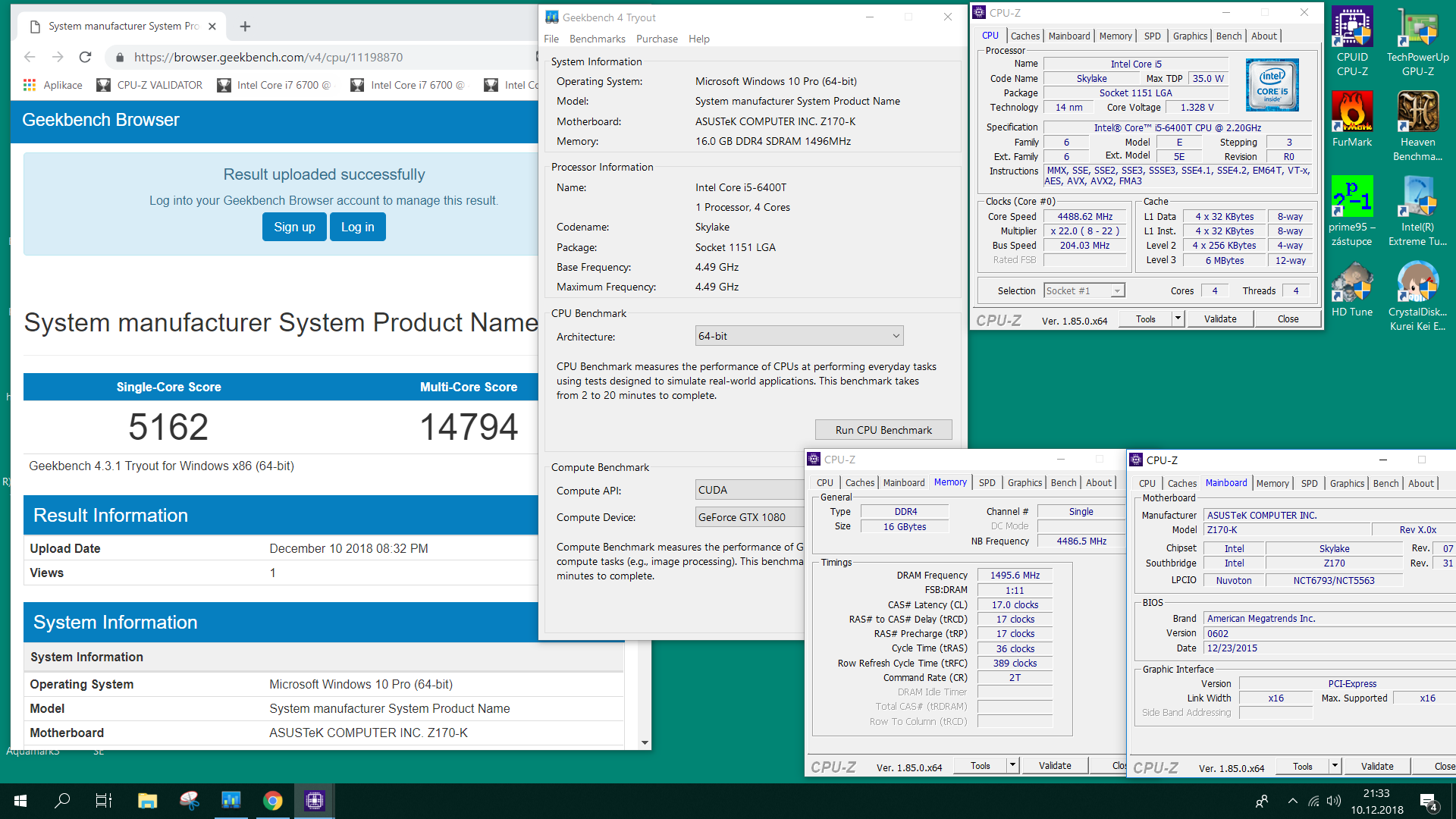Click Tools button in top CPU-Z window

[1145, 319]
